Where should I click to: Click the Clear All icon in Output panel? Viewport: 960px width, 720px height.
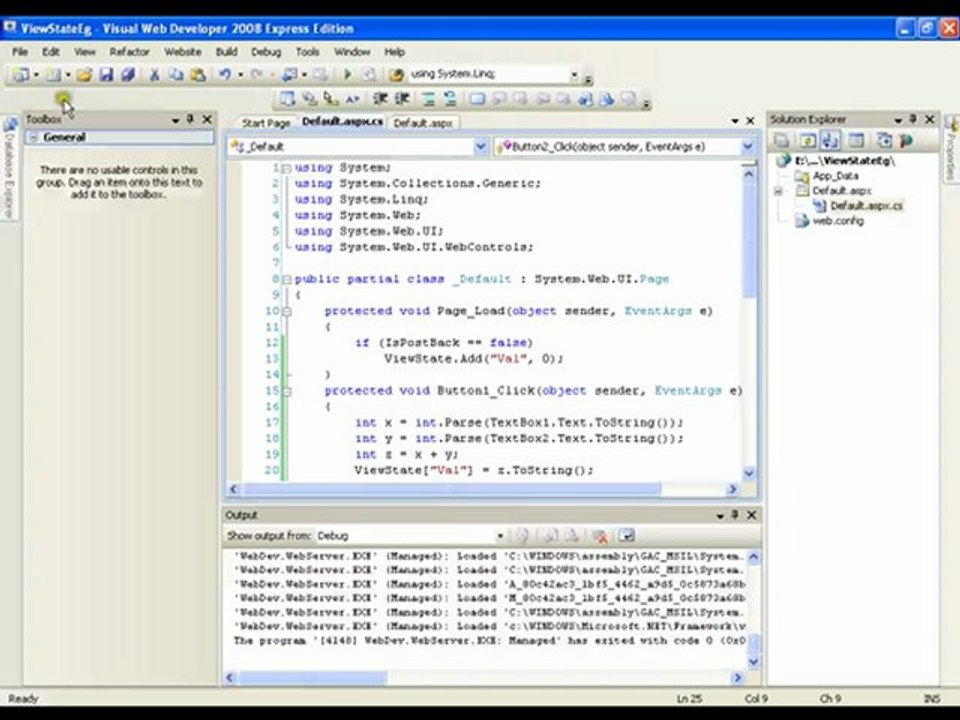click(600, 536)
